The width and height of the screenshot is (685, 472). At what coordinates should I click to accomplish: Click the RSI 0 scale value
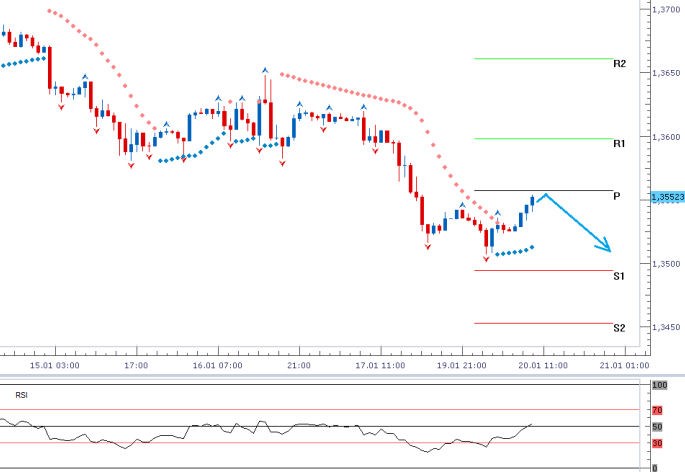coord(655,468)
